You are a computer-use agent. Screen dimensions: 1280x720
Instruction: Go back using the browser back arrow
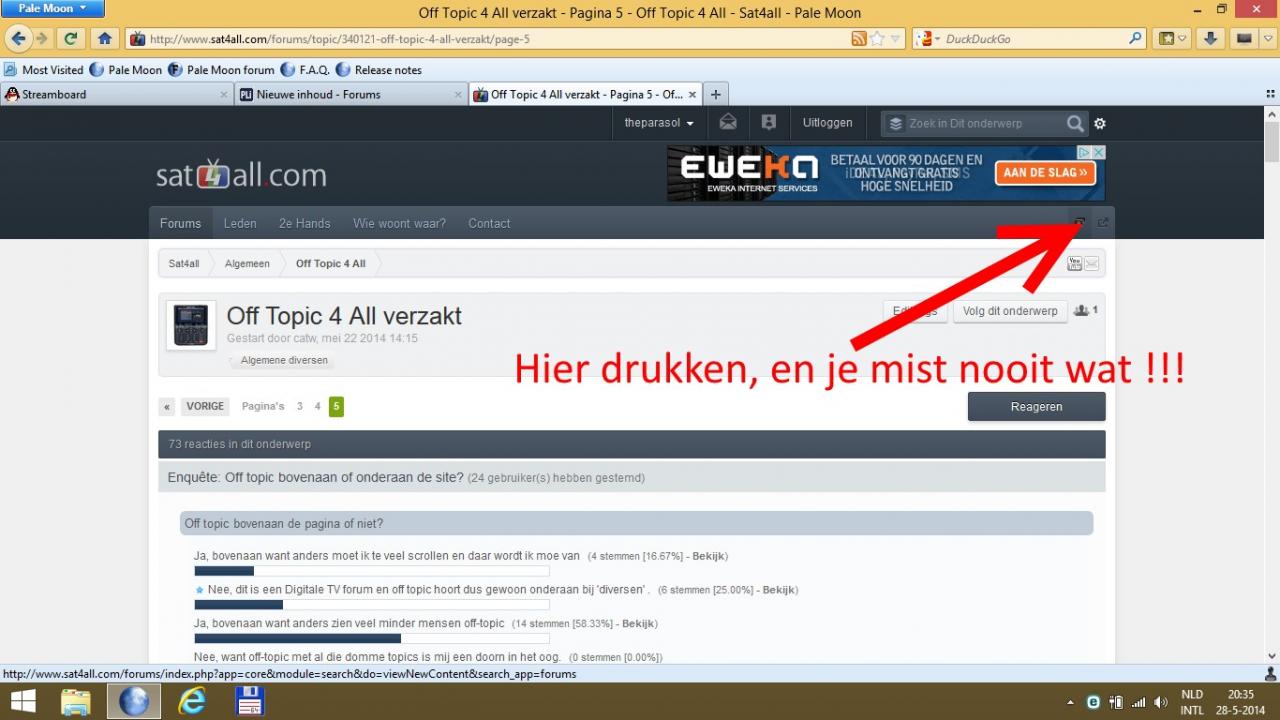pyautogui.click(x=17, y=39)
